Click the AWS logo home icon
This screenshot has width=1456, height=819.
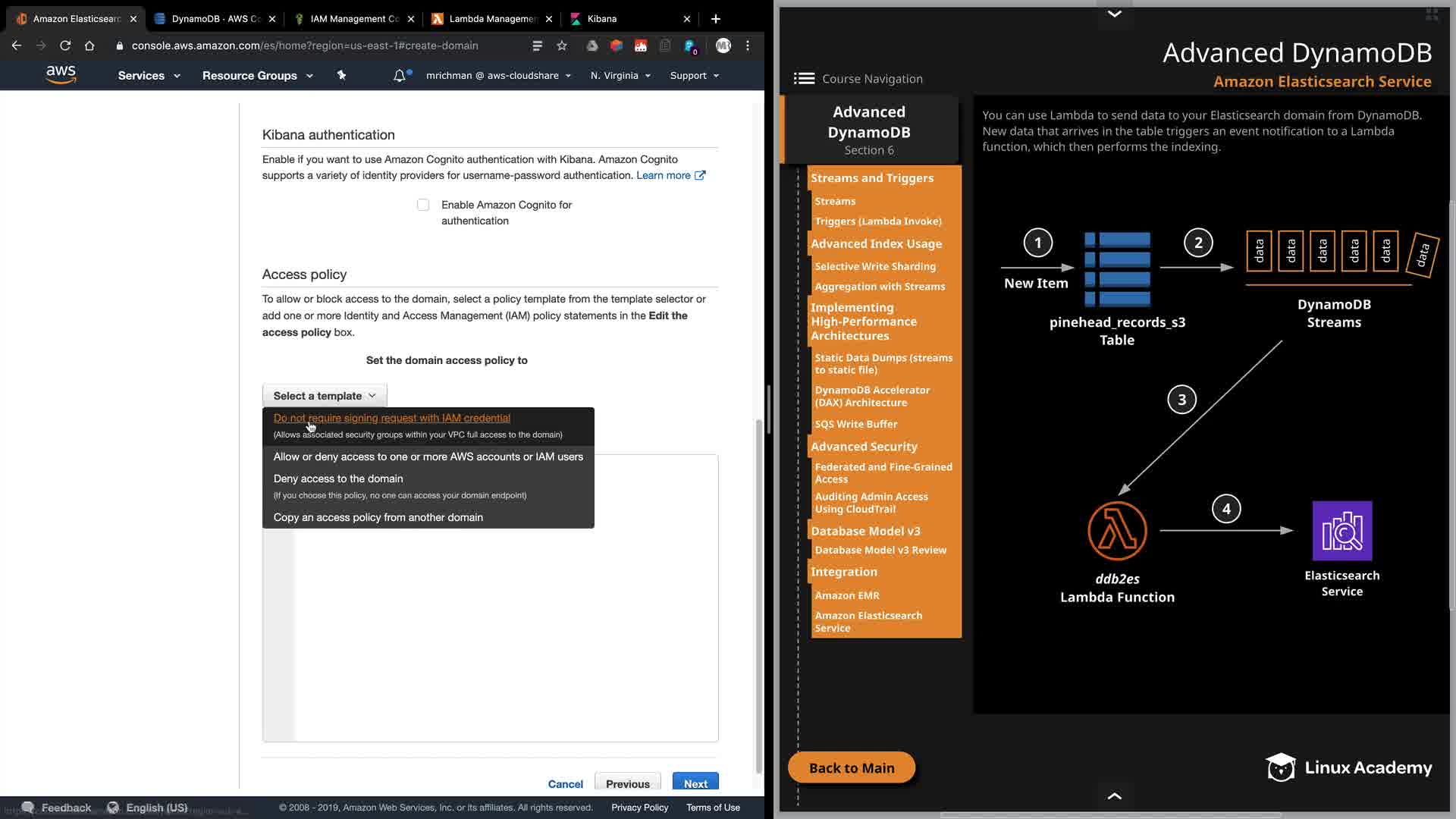click(61, 74)
